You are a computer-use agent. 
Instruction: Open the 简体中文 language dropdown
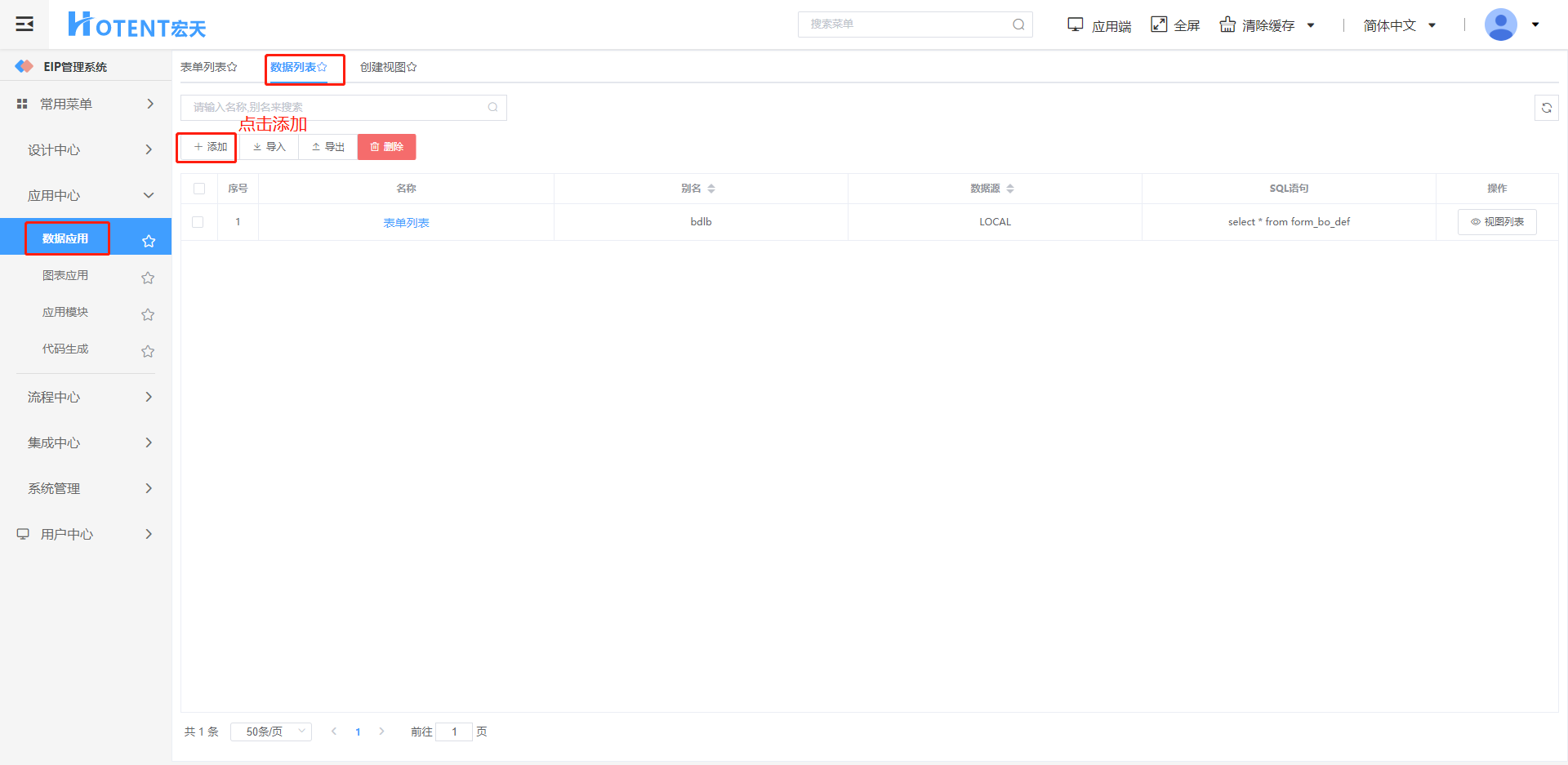pyautogui.click(x=1399, y=25)
